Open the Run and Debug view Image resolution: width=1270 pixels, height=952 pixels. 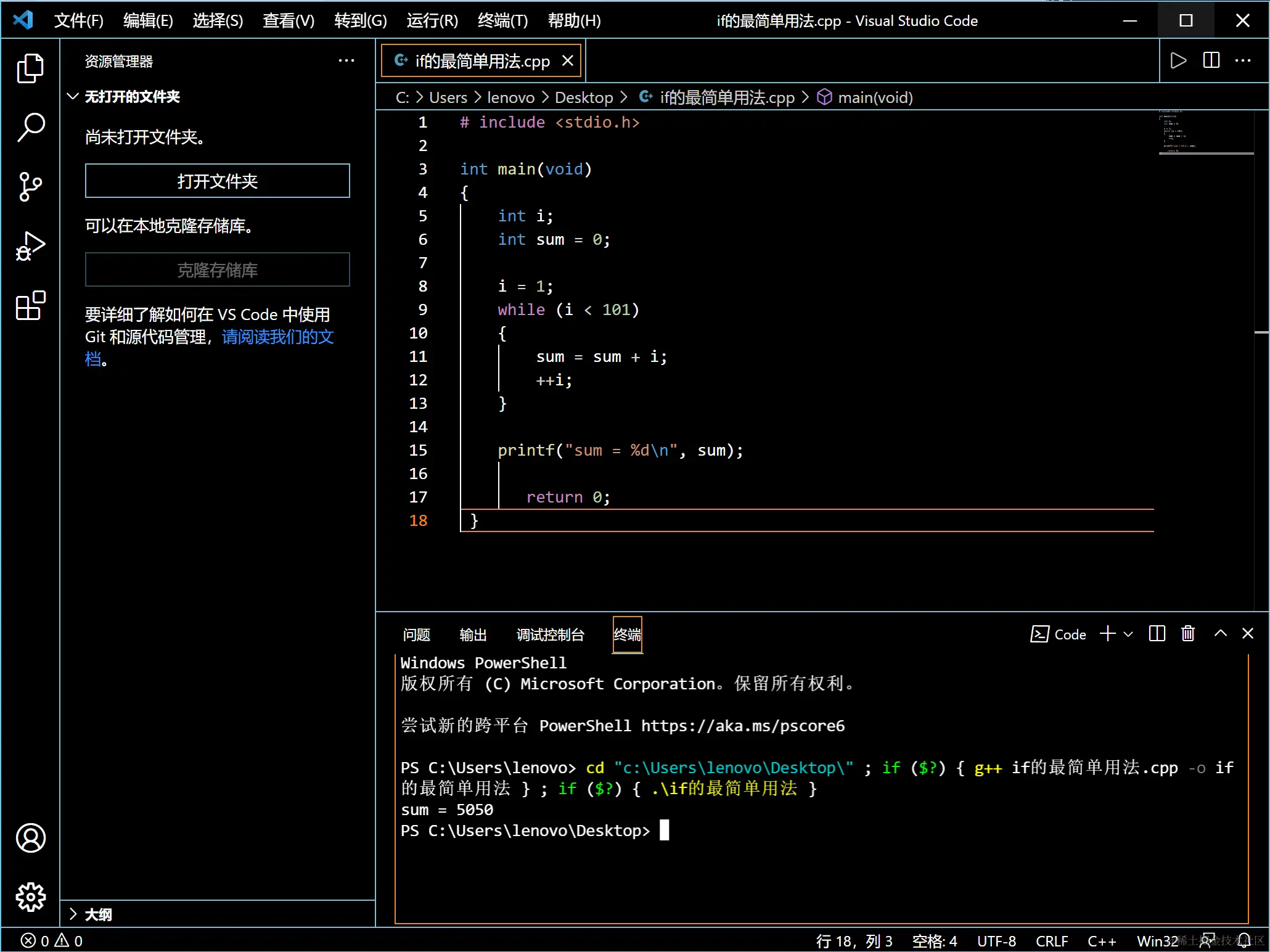click(30, 246)
